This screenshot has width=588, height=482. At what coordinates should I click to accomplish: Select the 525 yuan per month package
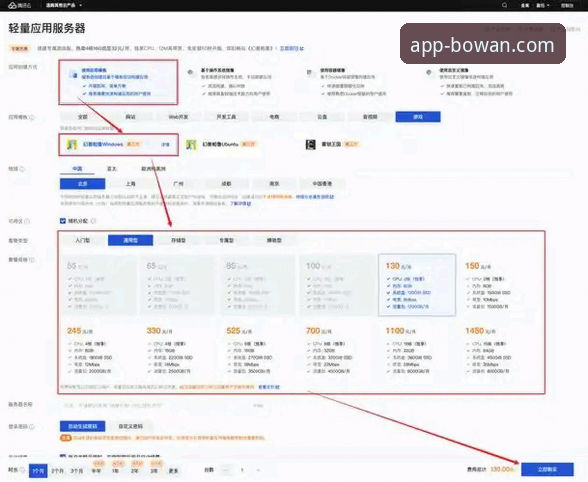[x=258, y=351]
